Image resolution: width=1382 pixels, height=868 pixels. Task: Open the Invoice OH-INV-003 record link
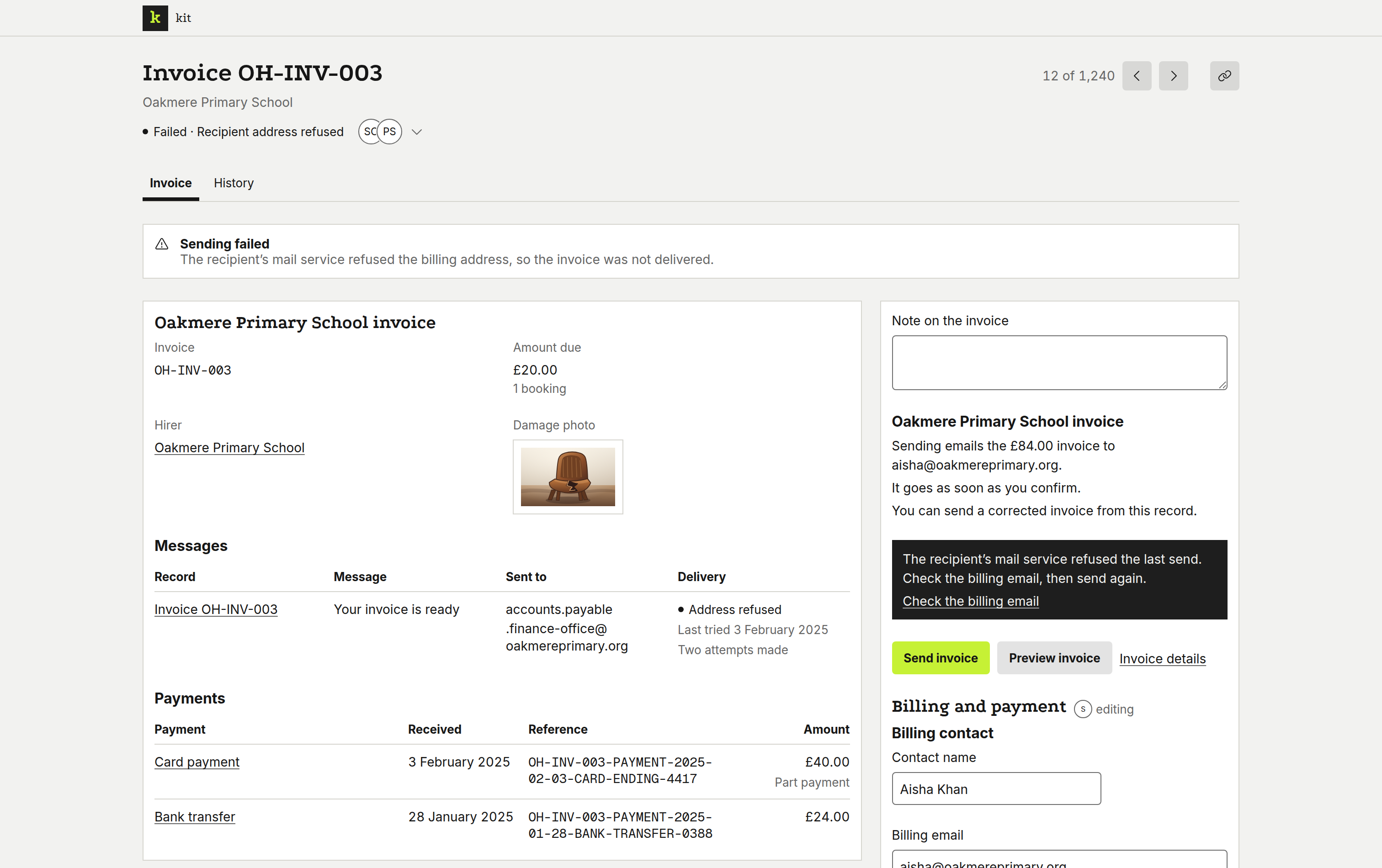216,609
